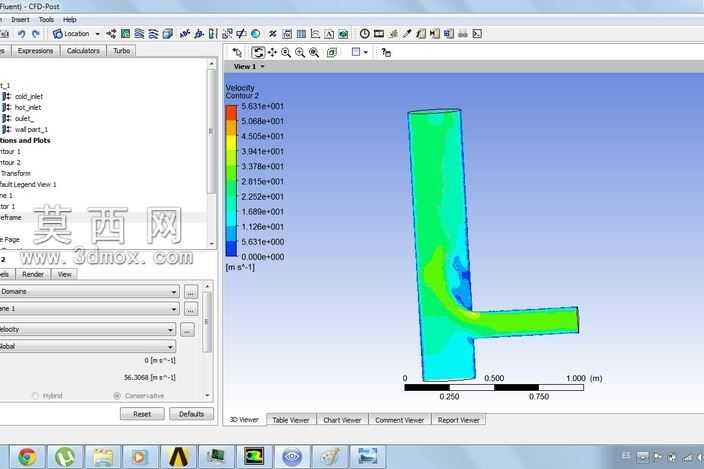The width and height of the screenshot is (704, 469).
Task: Insert a Table from toolbar
Action: [x=301, y=34]
